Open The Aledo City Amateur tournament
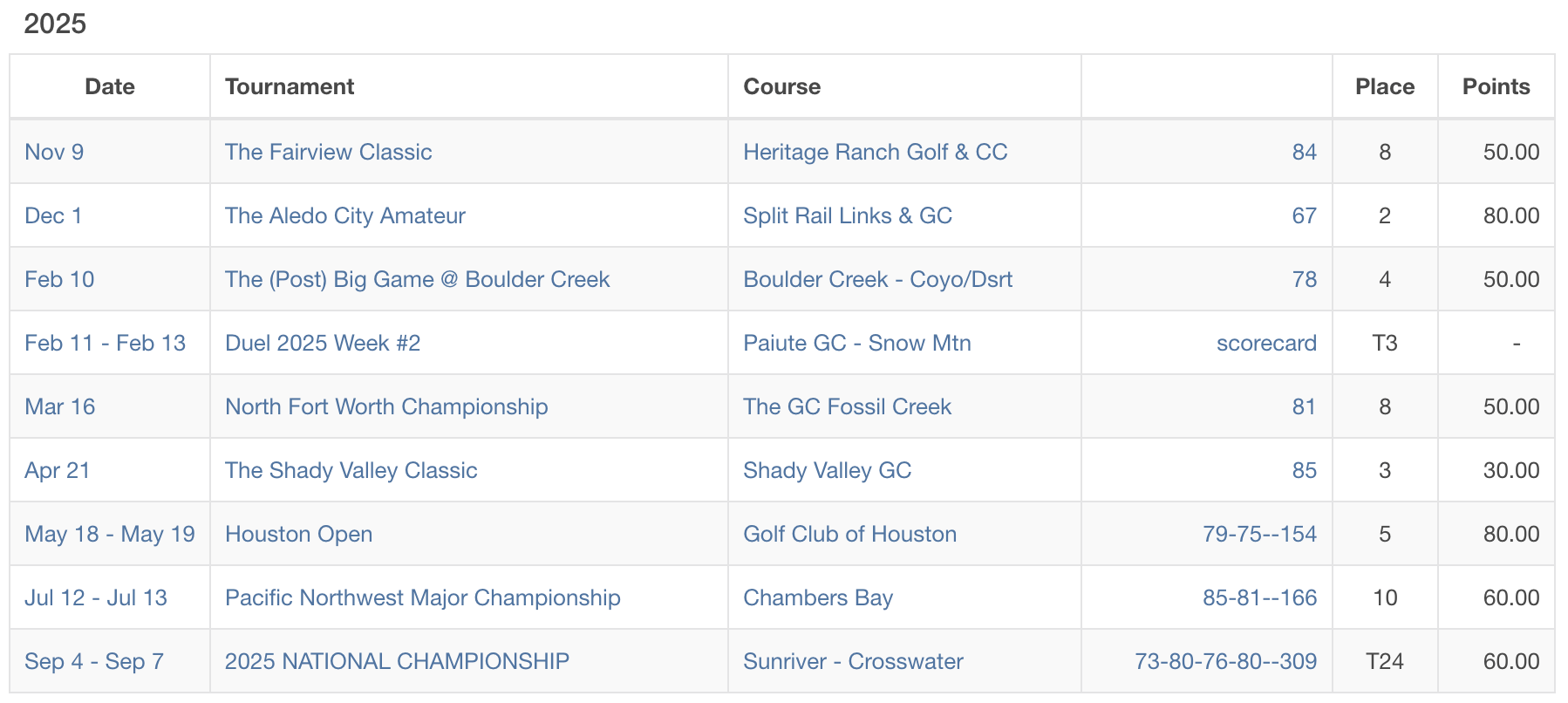This screenshot has width=1568, height=703. 345,215
